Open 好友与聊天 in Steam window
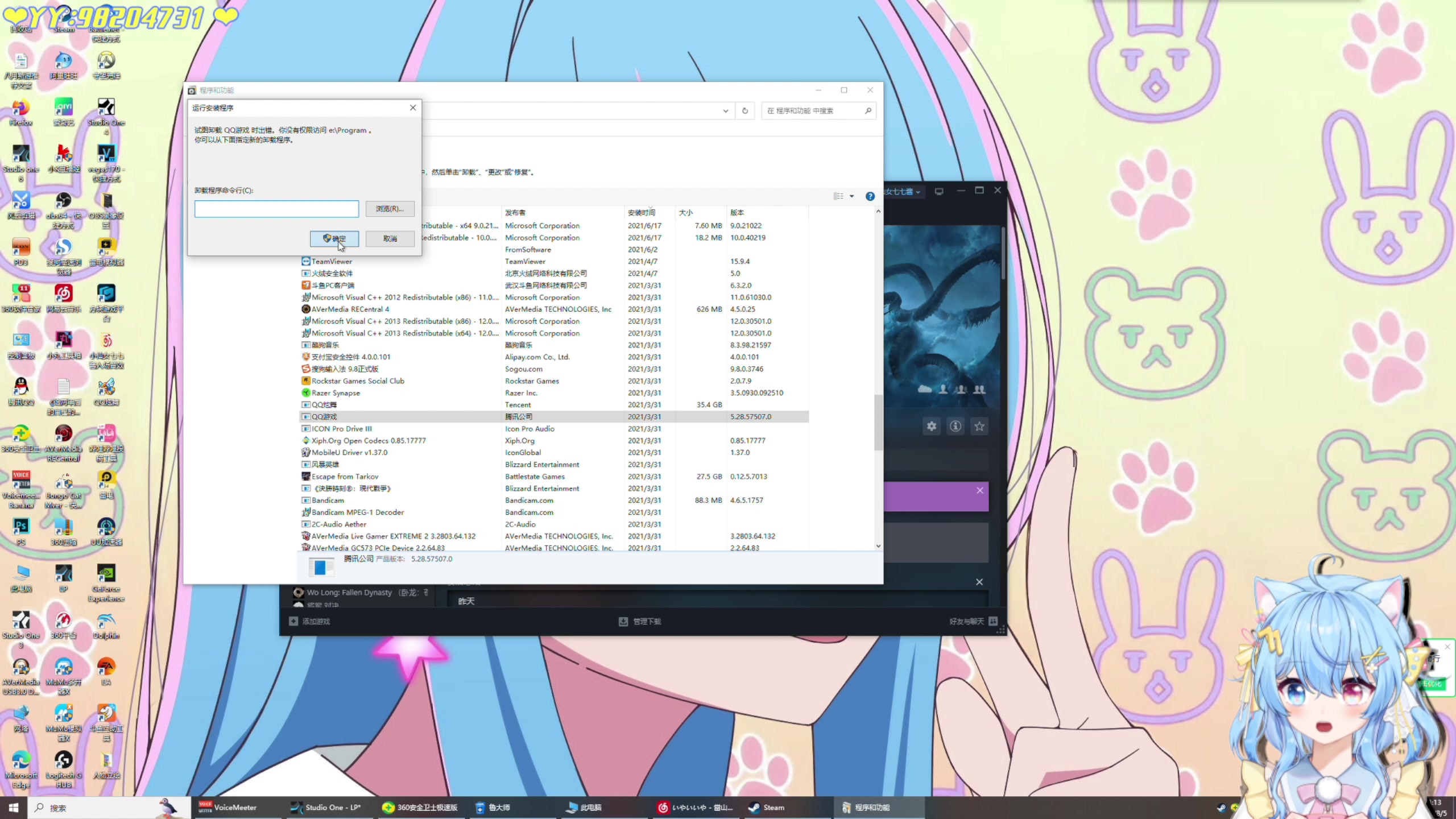 [973, 622]
